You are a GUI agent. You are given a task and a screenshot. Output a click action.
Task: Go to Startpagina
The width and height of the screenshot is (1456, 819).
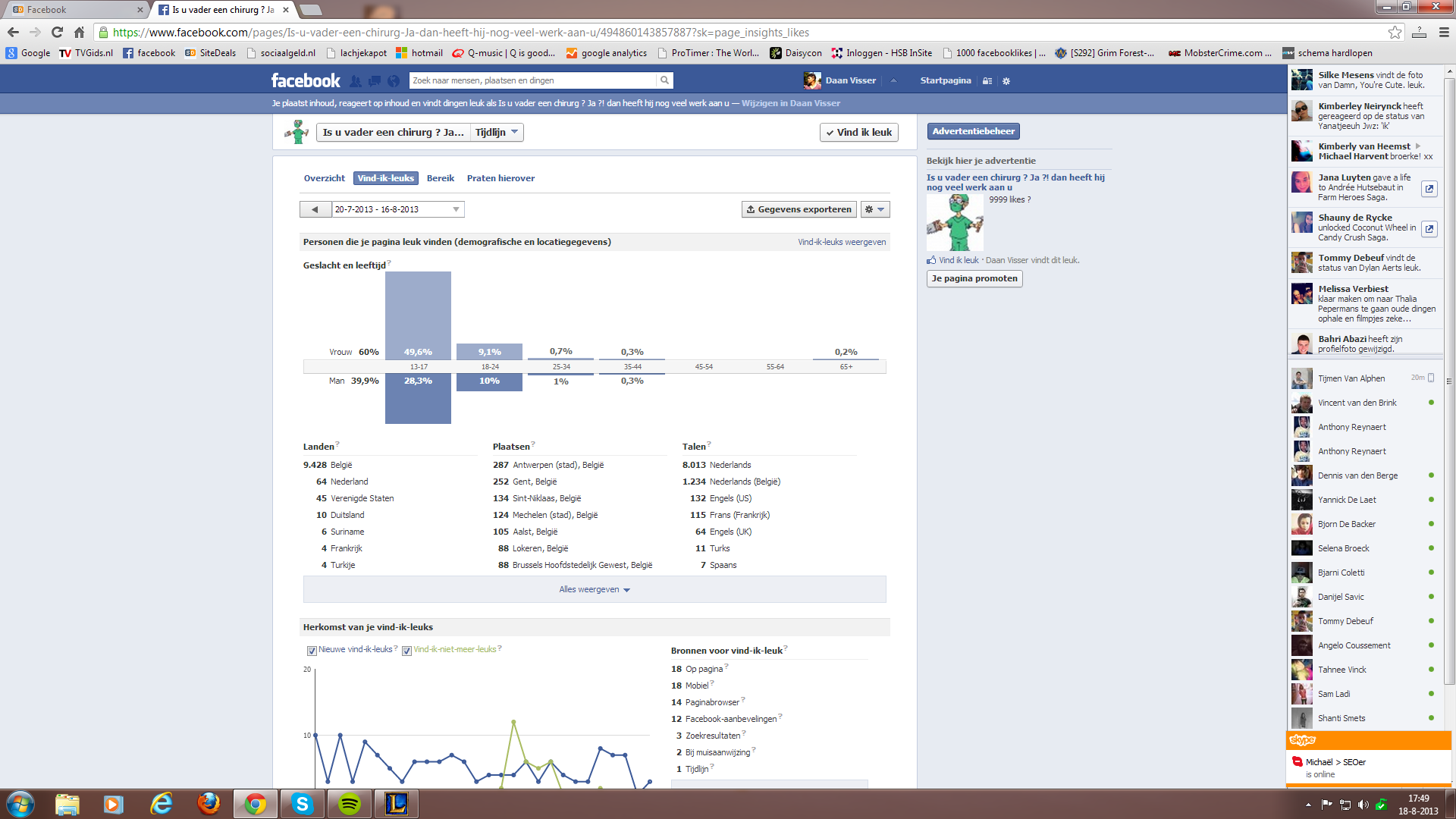pos(945,80)
